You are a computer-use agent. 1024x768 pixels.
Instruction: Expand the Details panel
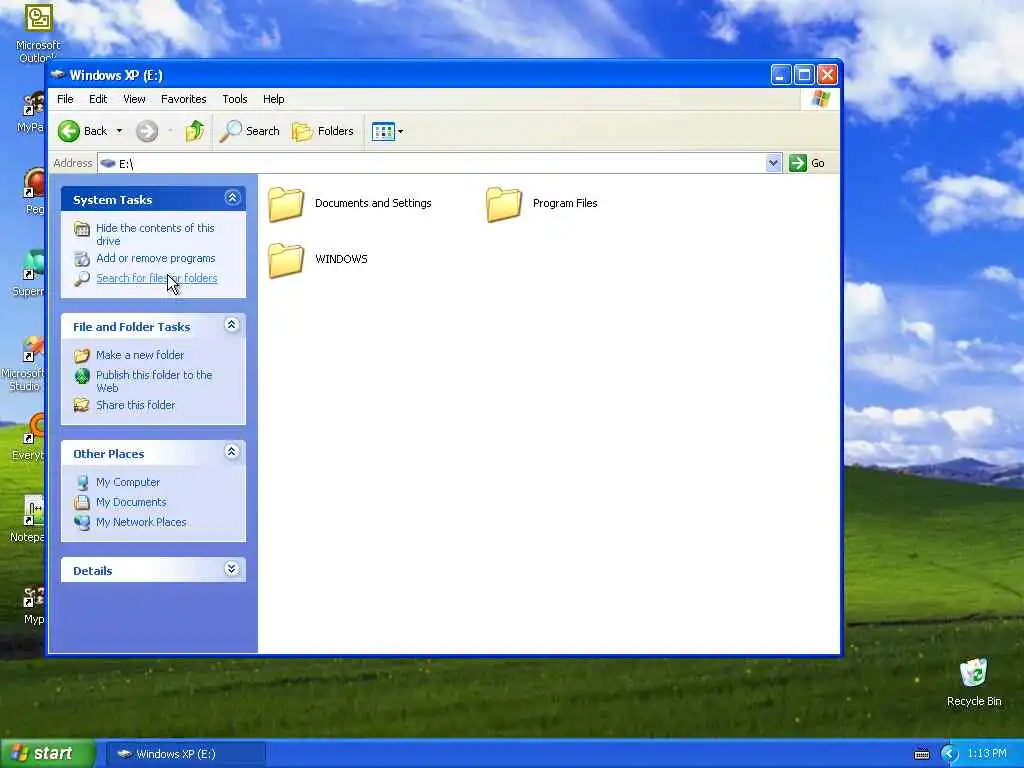pyautogui.click(x=232, y=569)
